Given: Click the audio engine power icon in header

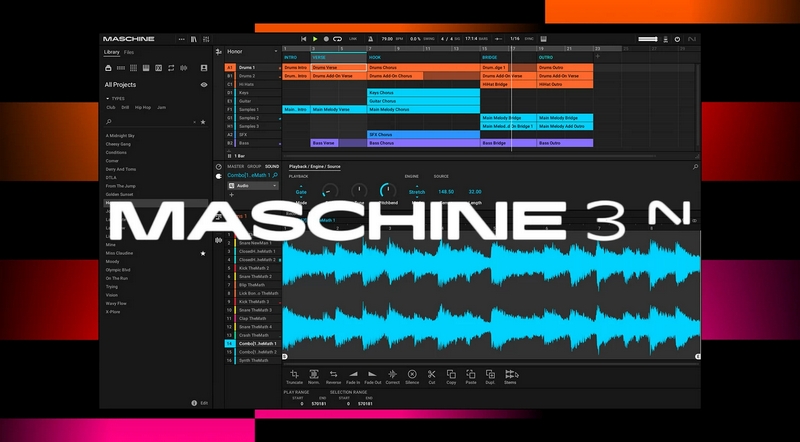Looking at the screenshot, I should tap(677, 39).
